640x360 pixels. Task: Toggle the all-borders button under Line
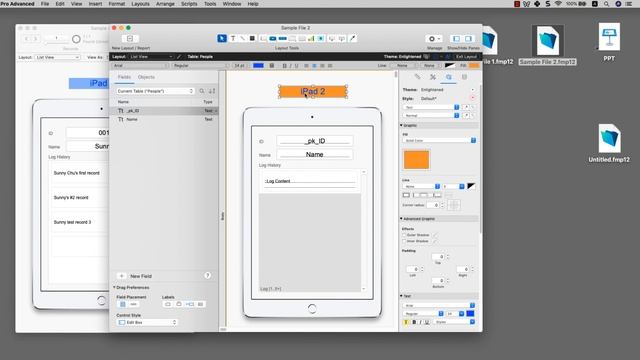point(406,195)
